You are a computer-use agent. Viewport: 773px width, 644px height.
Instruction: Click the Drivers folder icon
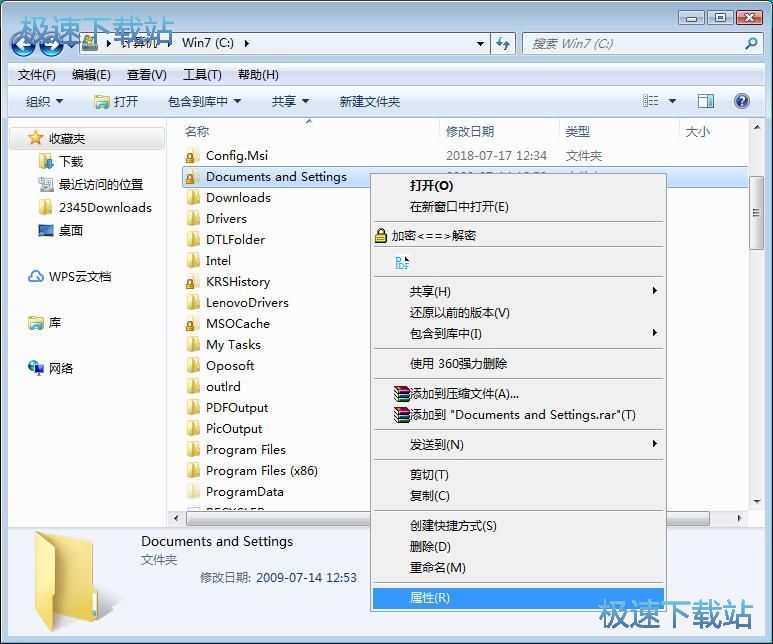(193, 218)
